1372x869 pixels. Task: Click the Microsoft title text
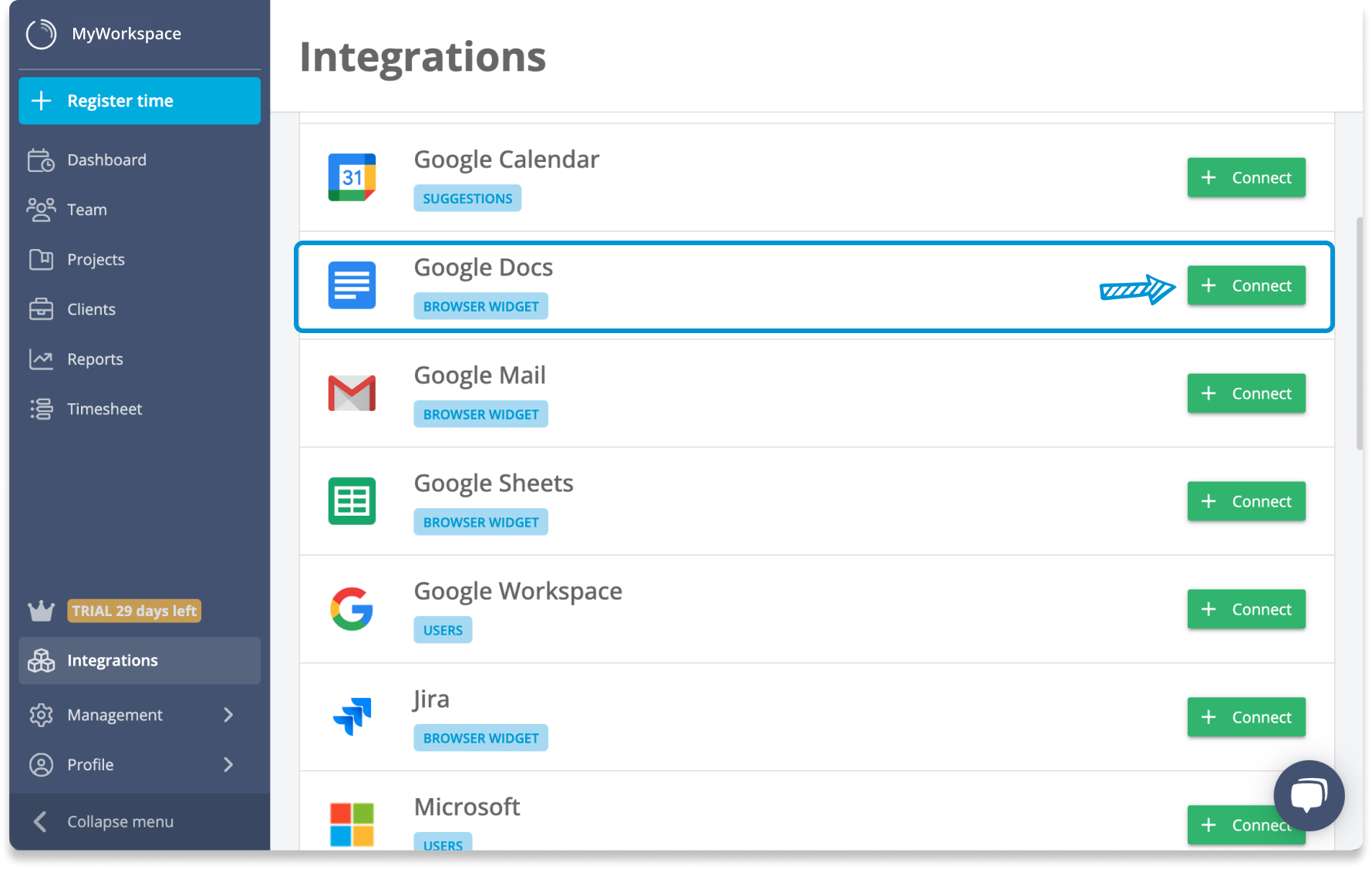tap(467, 807)
